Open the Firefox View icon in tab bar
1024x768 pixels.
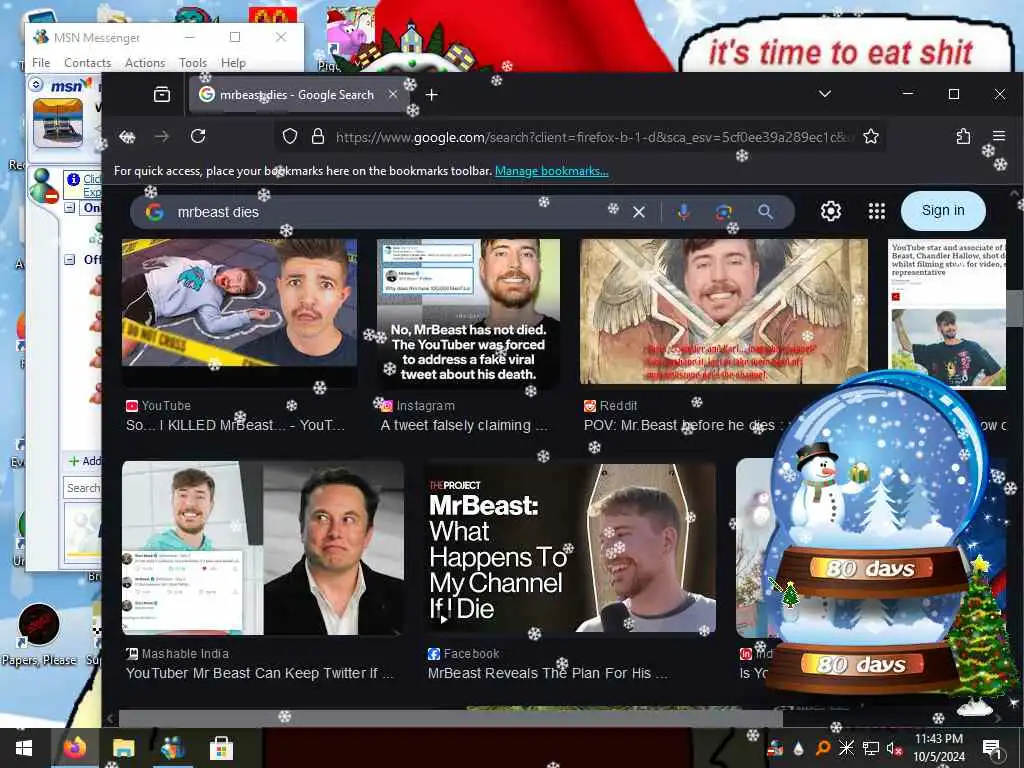coord(162,95)
